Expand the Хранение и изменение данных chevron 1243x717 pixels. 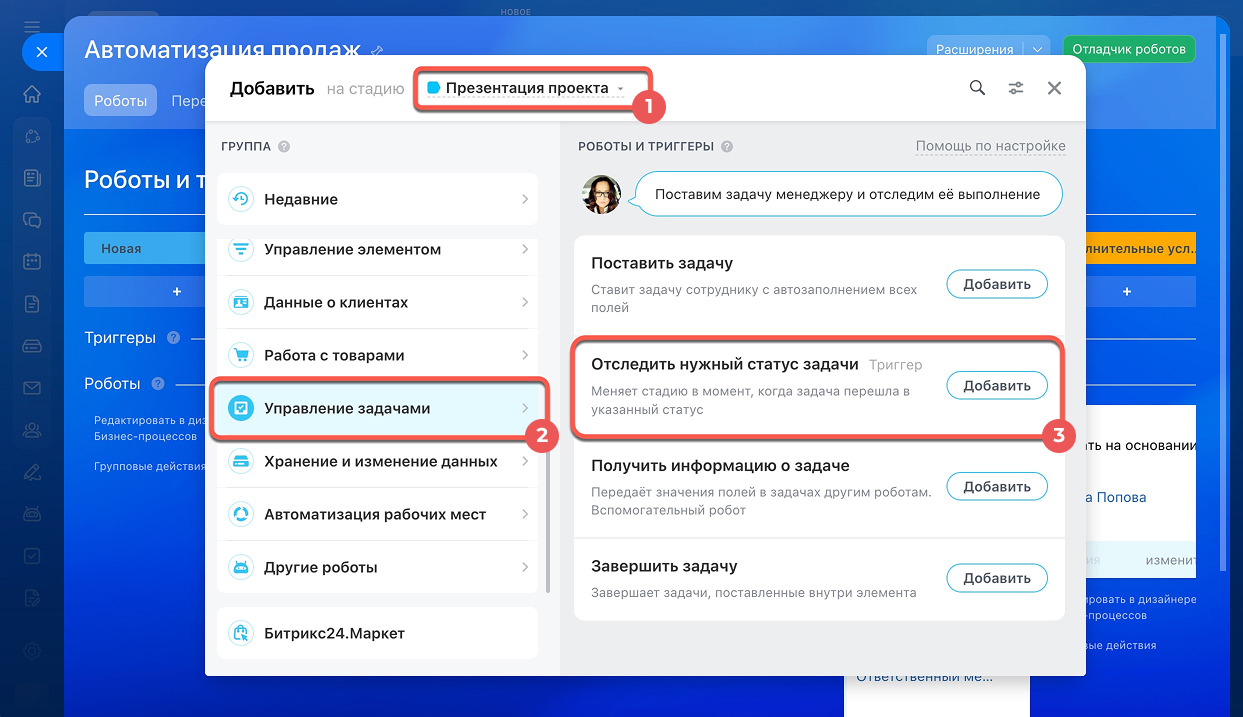(525, 461)
